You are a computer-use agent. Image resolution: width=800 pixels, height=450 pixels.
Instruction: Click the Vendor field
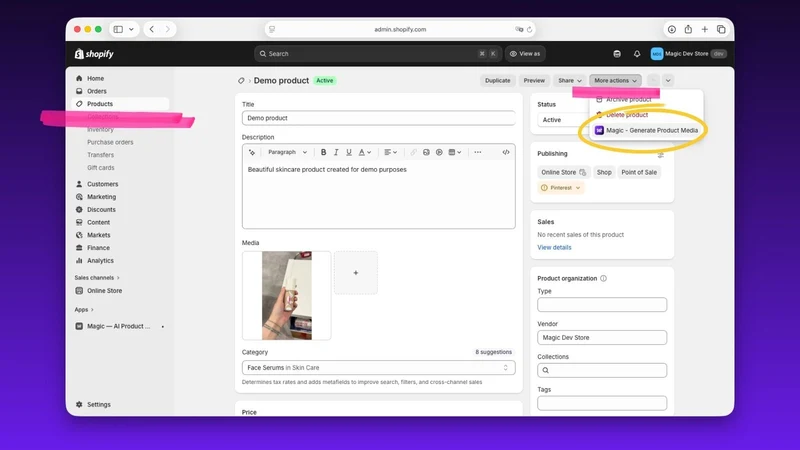click(602, 338)
